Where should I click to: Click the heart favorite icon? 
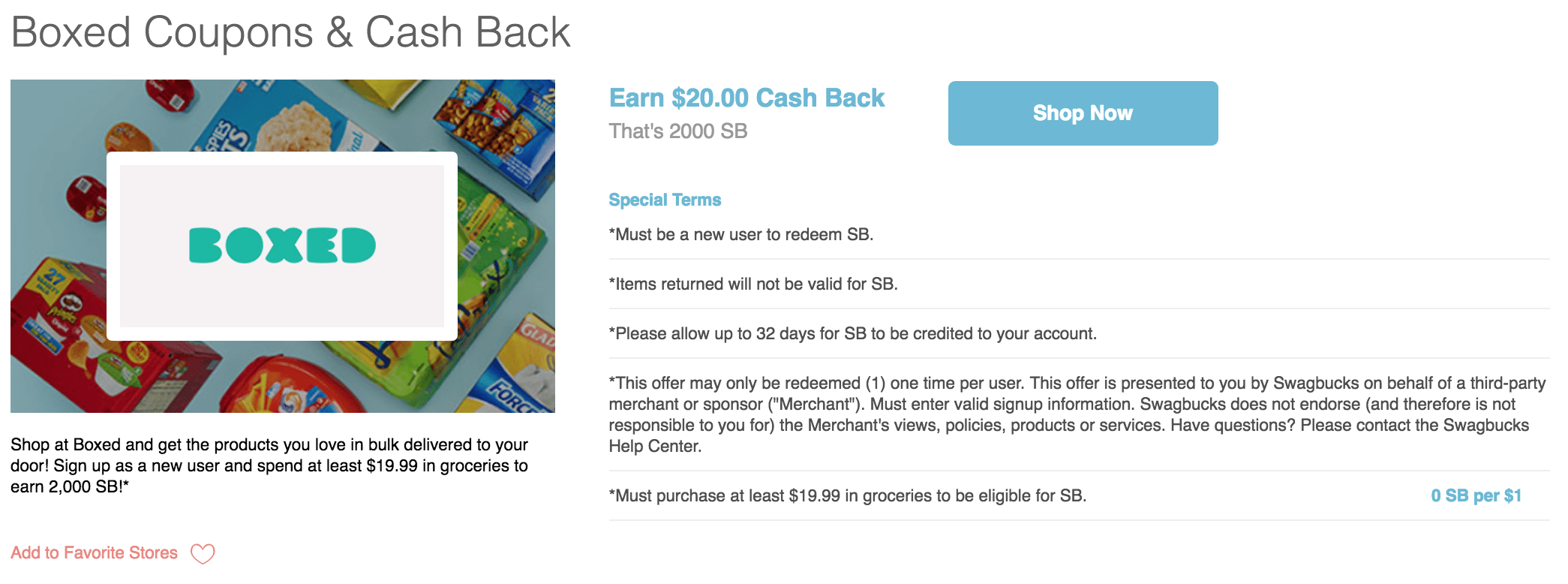tap(203, 554)
